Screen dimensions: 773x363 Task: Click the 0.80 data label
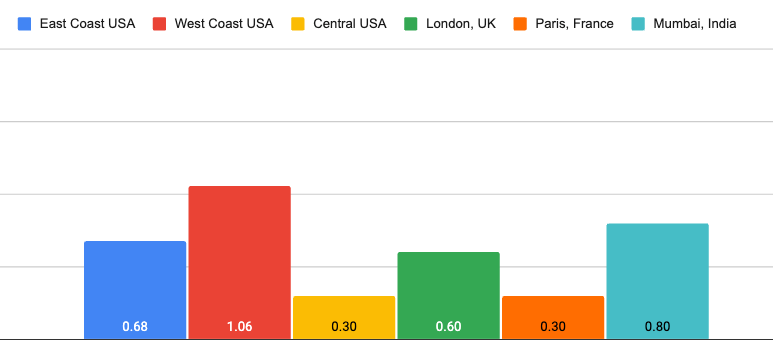point(658,327)
